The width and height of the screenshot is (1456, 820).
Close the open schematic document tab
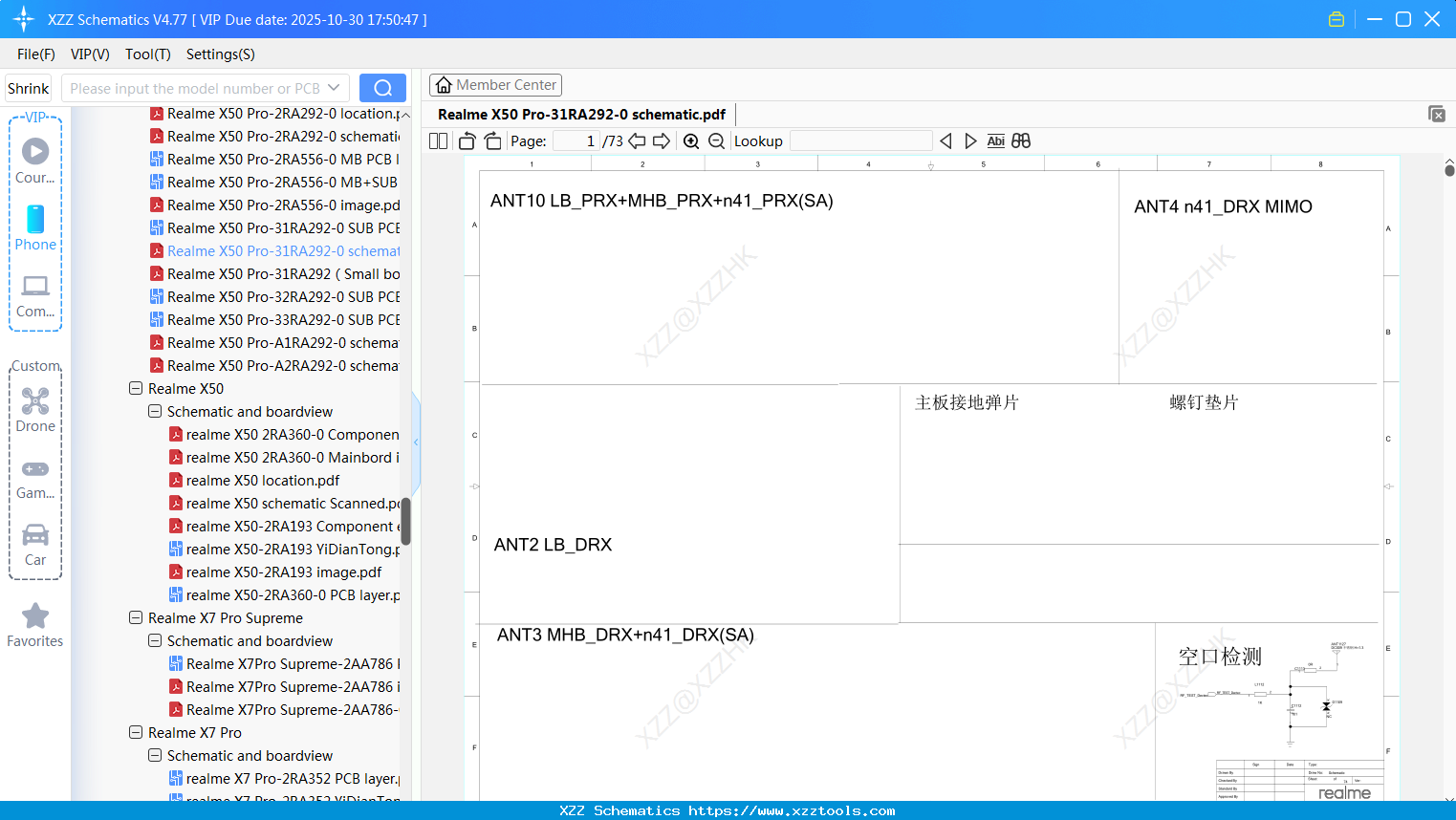pos(1436,114)
